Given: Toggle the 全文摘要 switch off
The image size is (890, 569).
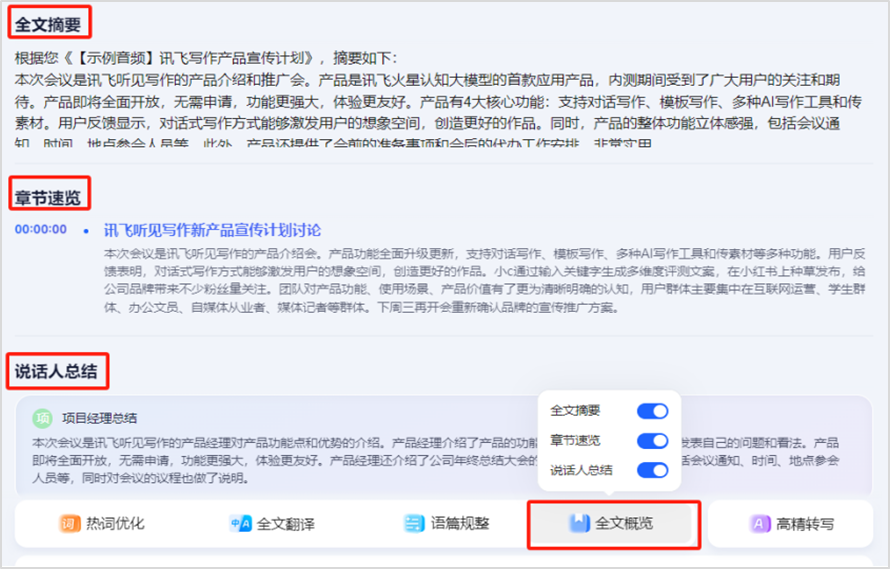Looking at the screenshot, I should tap(652, 411).
